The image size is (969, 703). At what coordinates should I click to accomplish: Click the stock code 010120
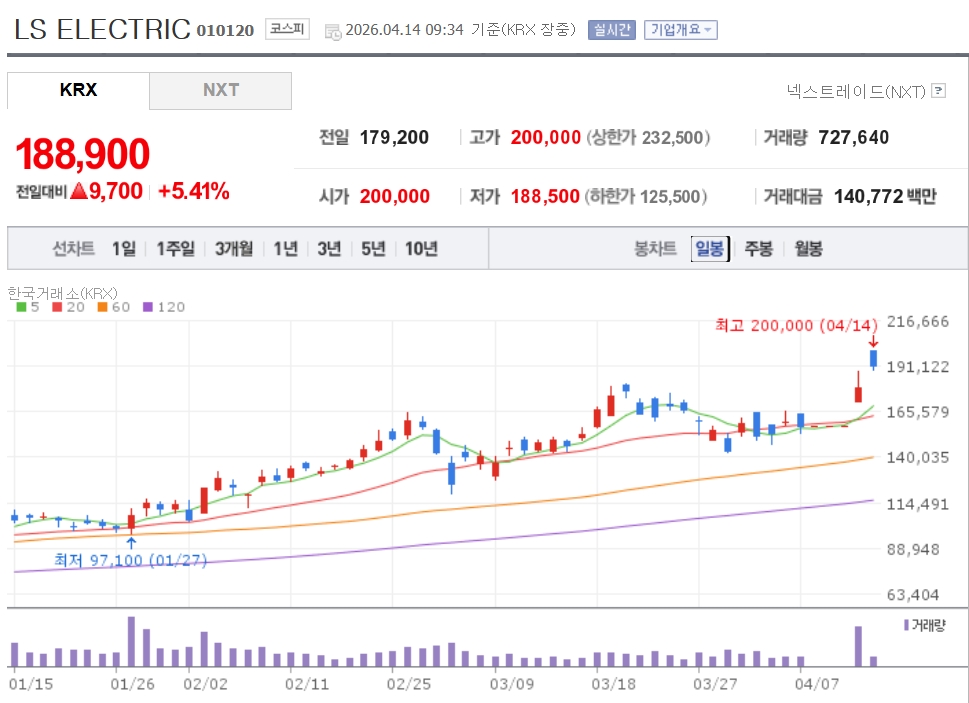click(225, 30)
